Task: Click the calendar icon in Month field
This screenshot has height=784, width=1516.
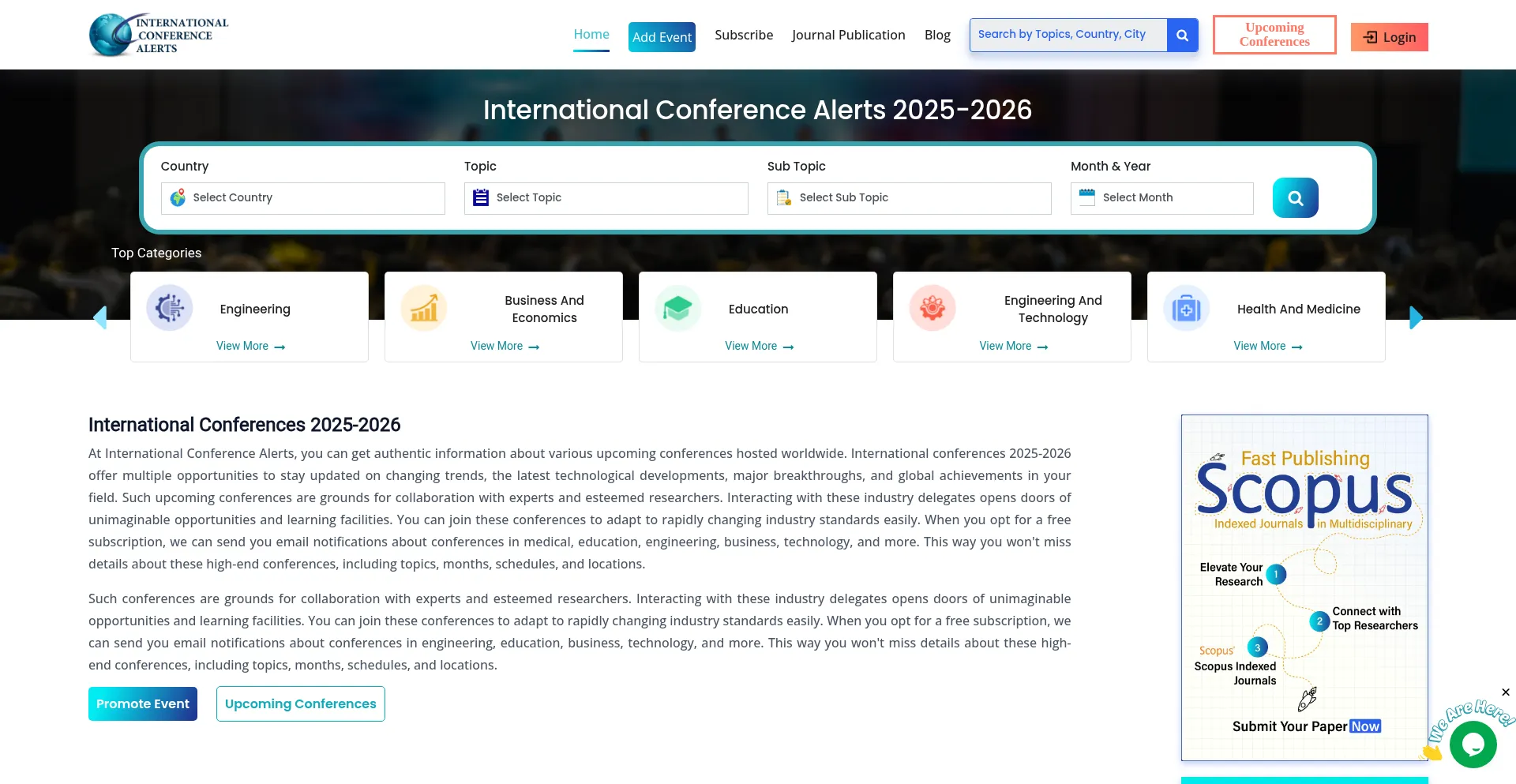Action: coord(1087,197)
